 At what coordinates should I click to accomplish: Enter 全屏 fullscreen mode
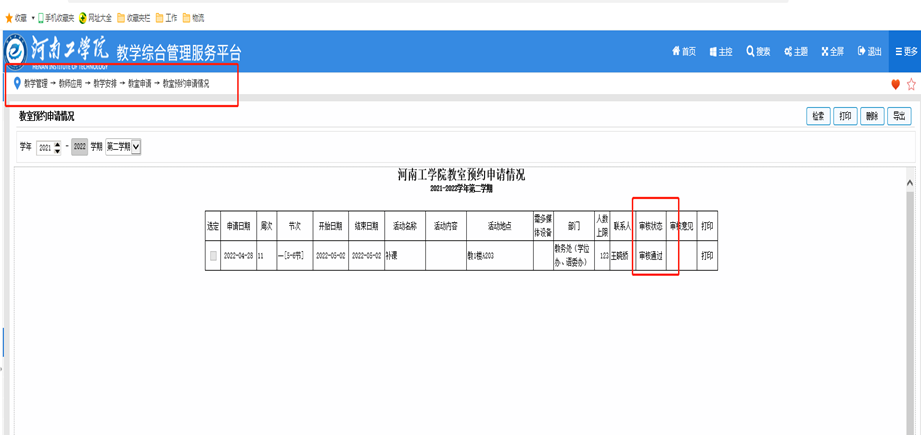[833, 52]
